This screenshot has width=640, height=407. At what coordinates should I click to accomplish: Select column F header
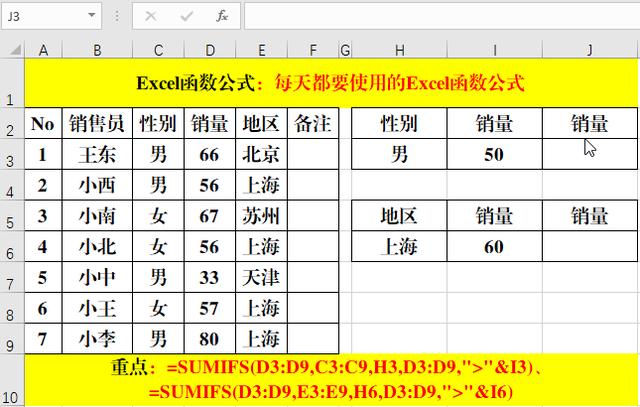(x=313, y=50)
